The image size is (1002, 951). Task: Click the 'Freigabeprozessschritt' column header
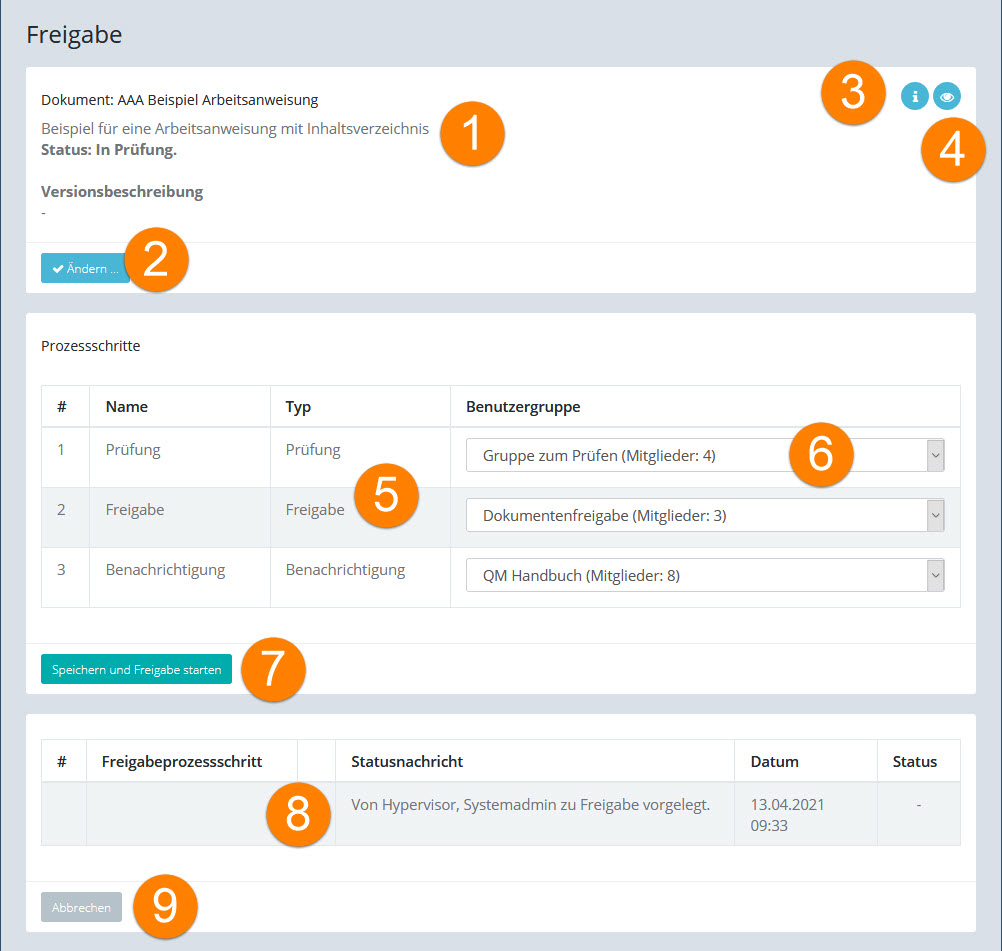coord(181,761)
